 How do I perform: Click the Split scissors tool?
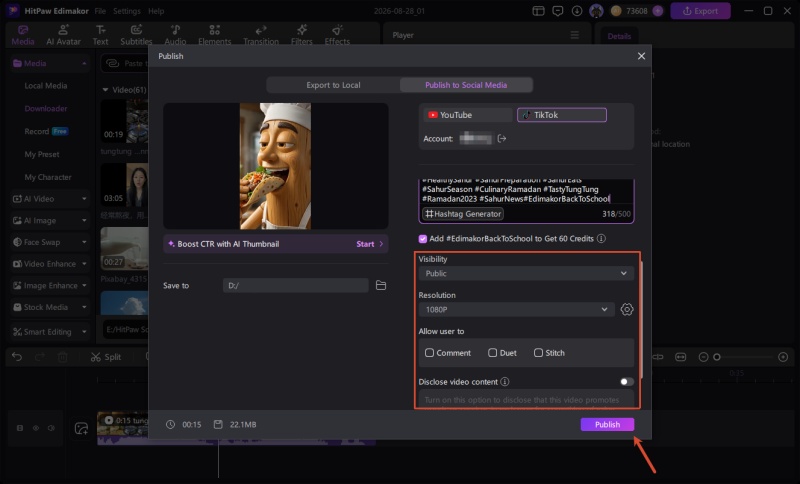tap(106, 356)
